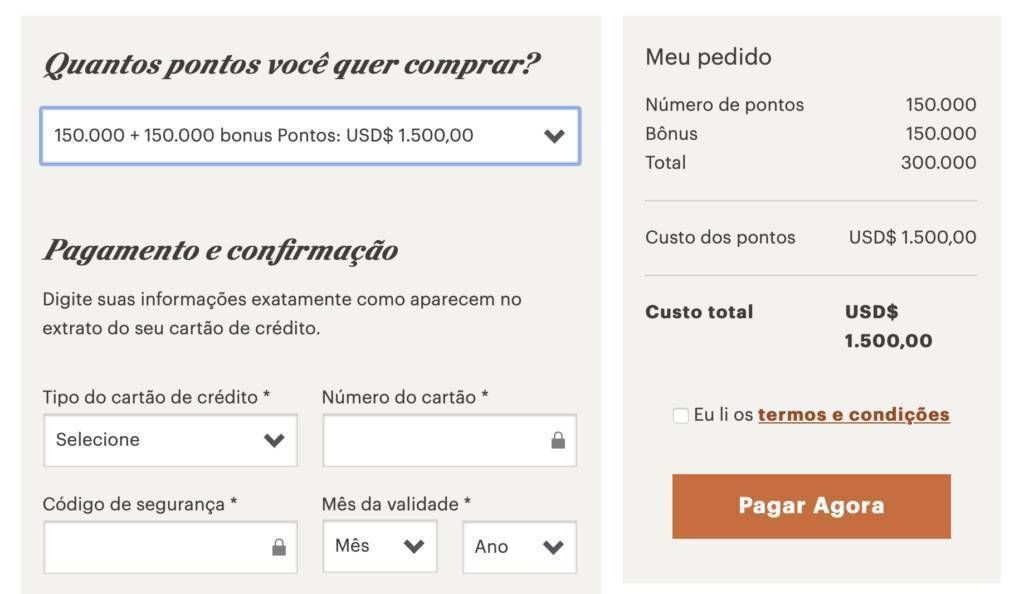The height and width of the screenshot is (594, 1024).
Task: Click the Meu pedido heading
Action: (x=708, y=57)
